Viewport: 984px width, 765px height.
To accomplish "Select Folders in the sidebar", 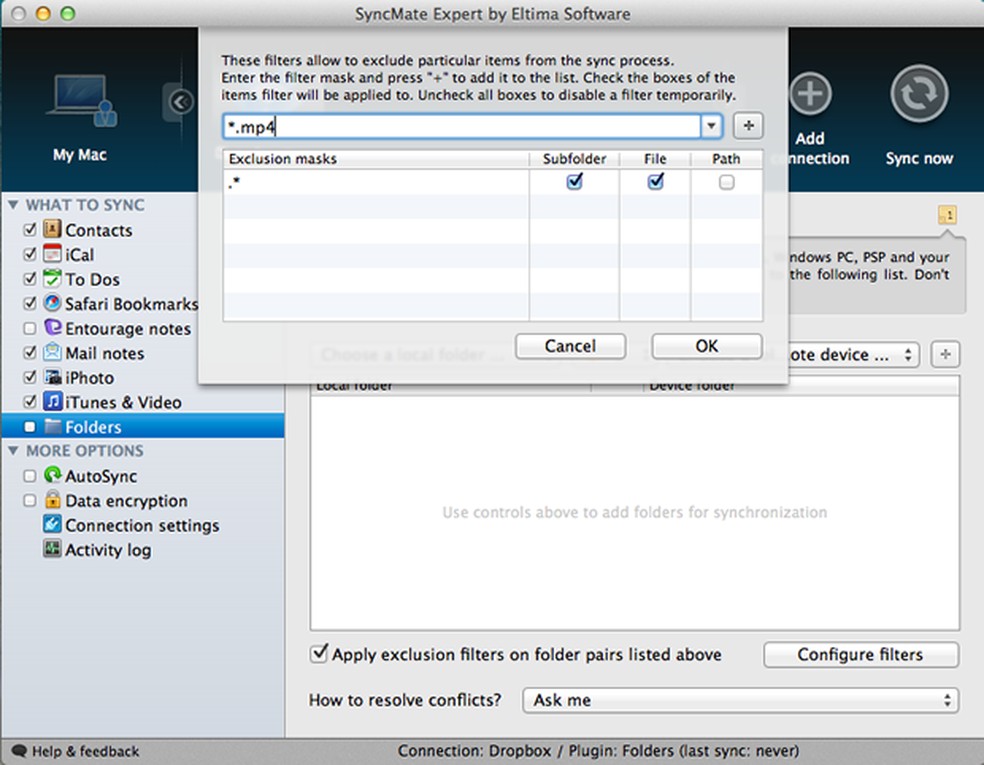I will (143, 427).
